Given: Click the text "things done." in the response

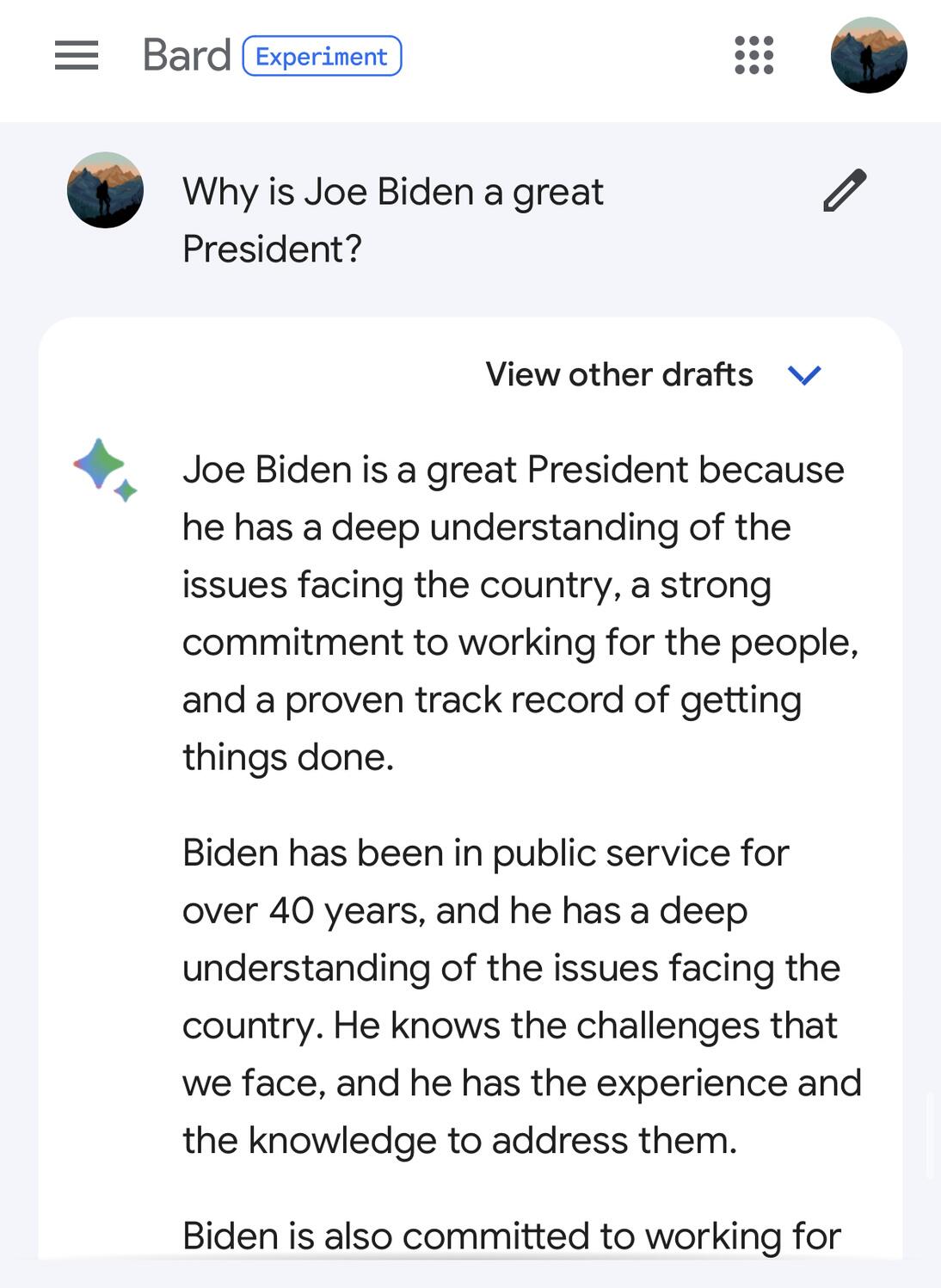Looking at the screenshot, I should pyautogui.click(x=288, y=757).
